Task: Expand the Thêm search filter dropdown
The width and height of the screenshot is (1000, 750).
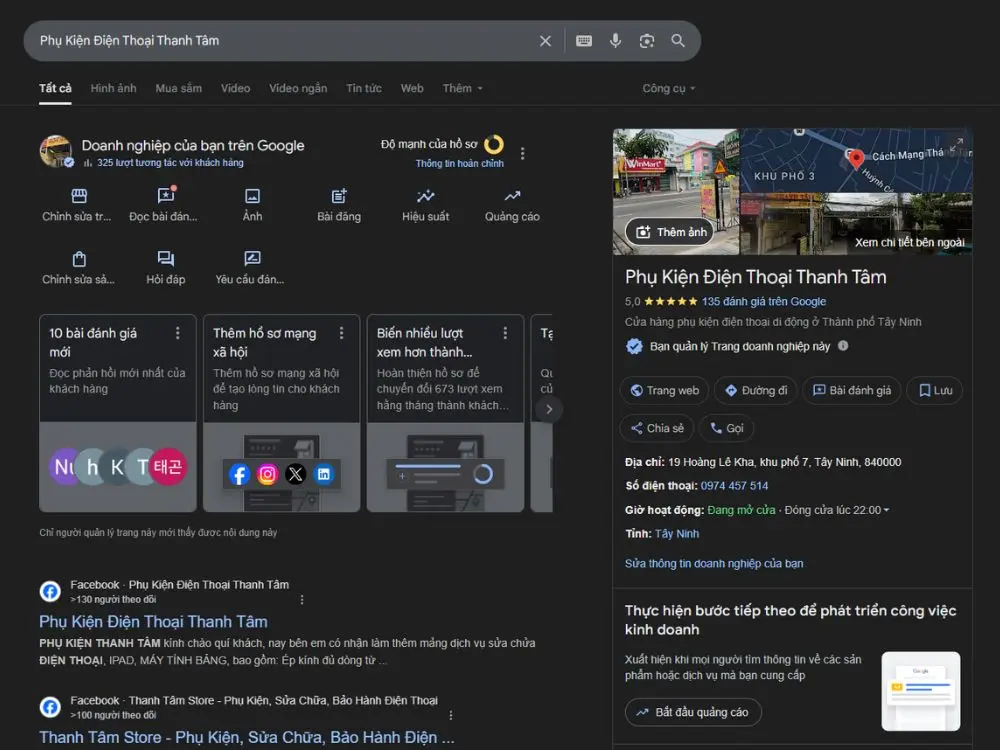Action: [463, 88]
